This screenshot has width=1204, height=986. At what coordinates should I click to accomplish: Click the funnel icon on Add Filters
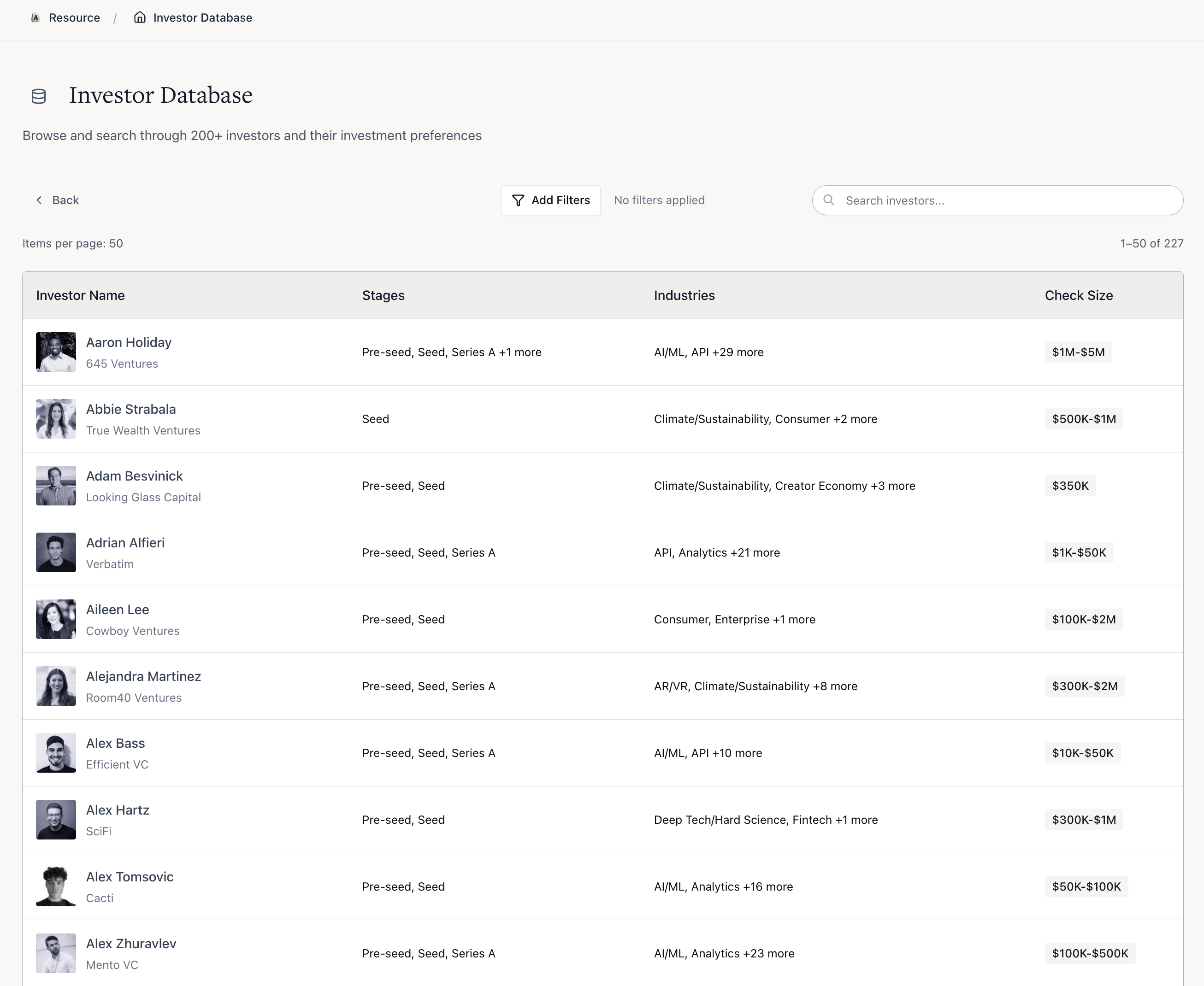click(x=518, y=200)
